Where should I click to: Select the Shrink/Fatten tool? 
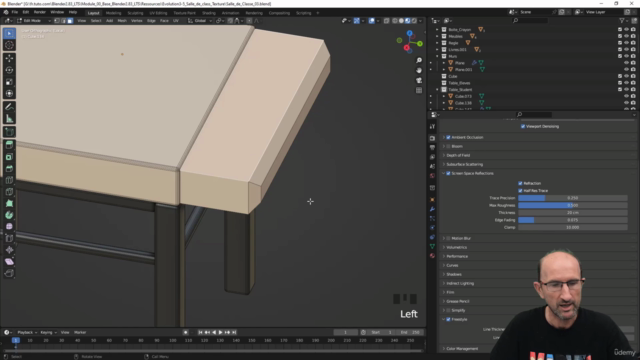point(9,250)
